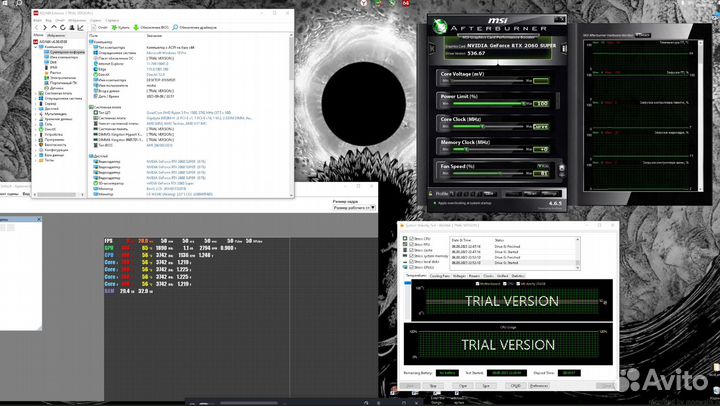Click the Driver updates magnifier button
Screen dimensions: 720x406
[x=194, y=28]
